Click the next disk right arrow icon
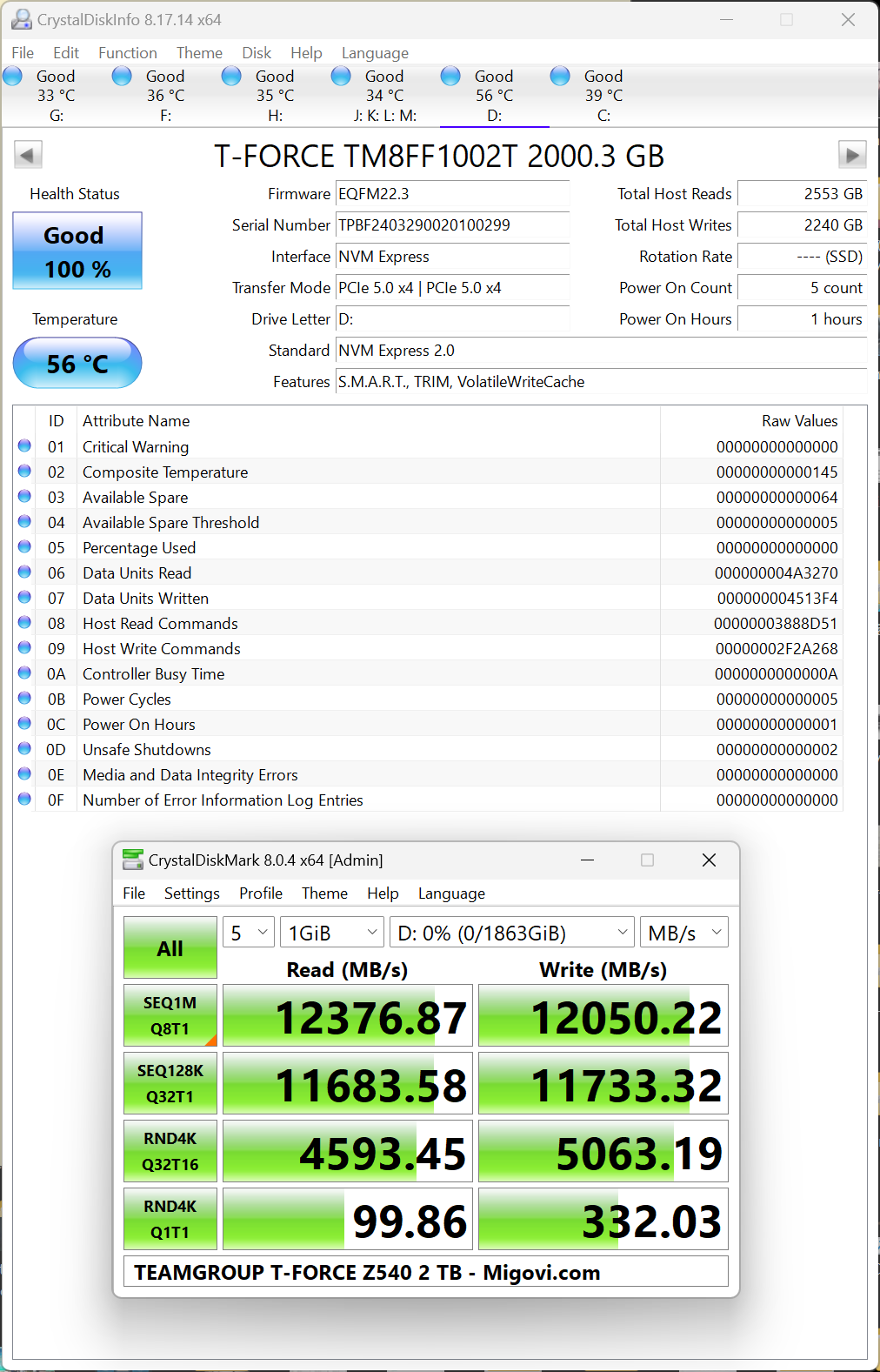The height and width of the screenshot is (1372, 880). click(851, 156)
